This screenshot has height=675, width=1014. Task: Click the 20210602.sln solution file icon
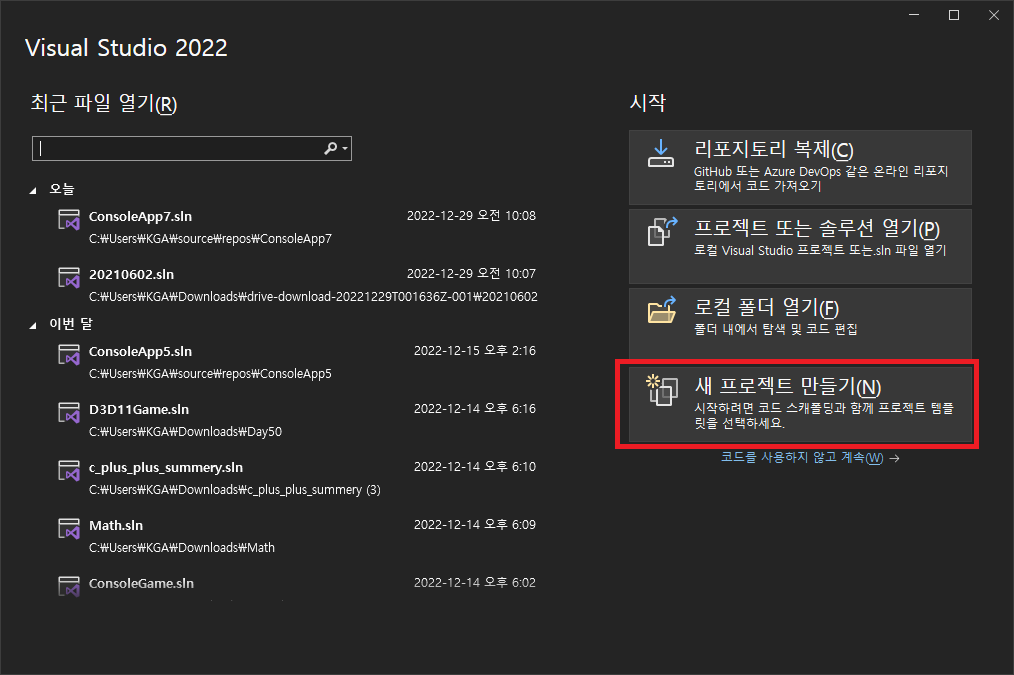(69, 277)
